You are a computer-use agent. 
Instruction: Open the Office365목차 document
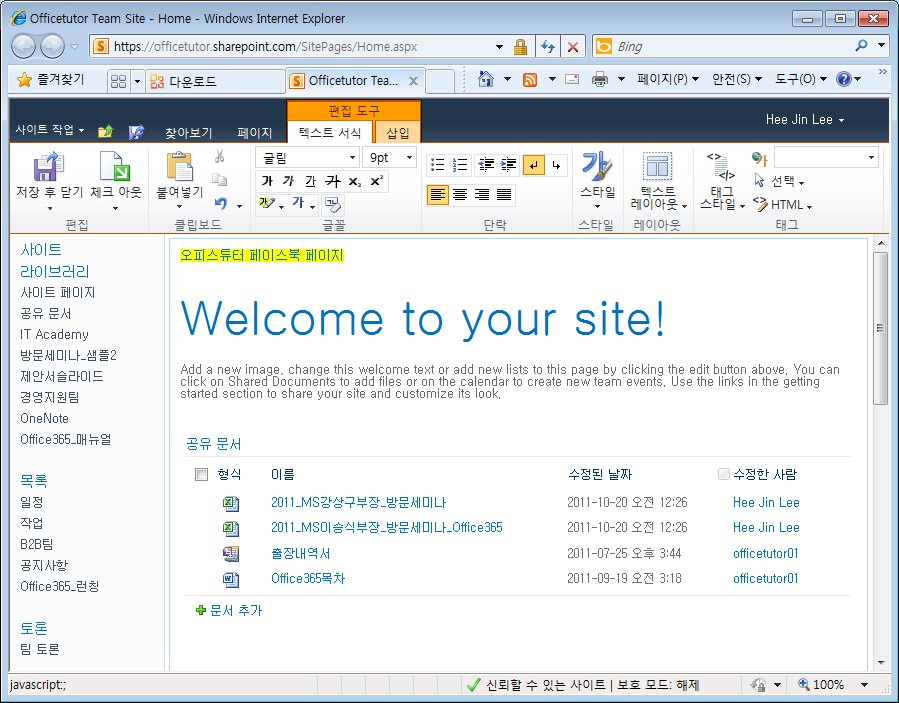pos(308,578)
